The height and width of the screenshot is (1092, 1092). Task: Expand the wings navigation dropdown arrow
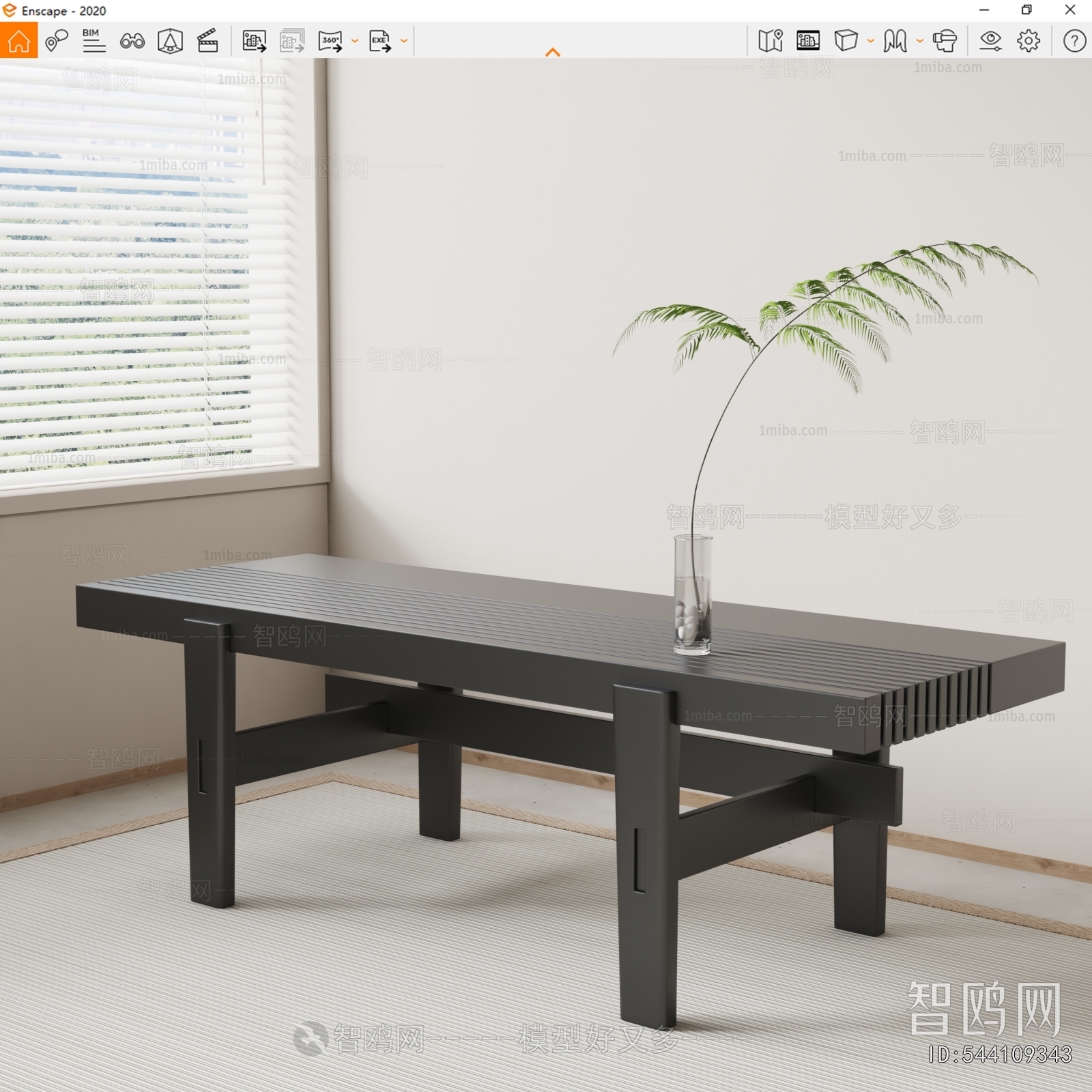(x=920, y=41)
